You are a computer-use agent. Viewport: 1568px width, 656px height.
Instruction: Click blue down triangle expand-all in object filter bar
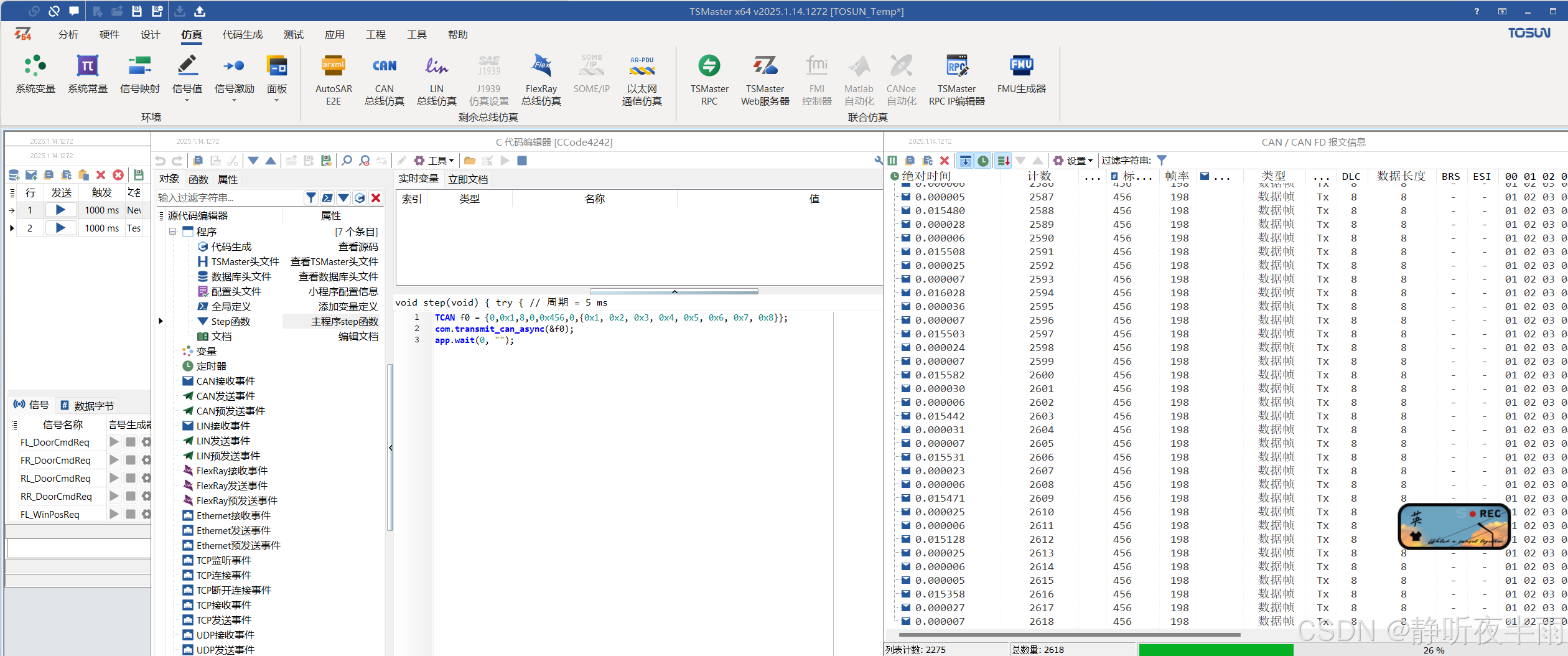point(343,198)
